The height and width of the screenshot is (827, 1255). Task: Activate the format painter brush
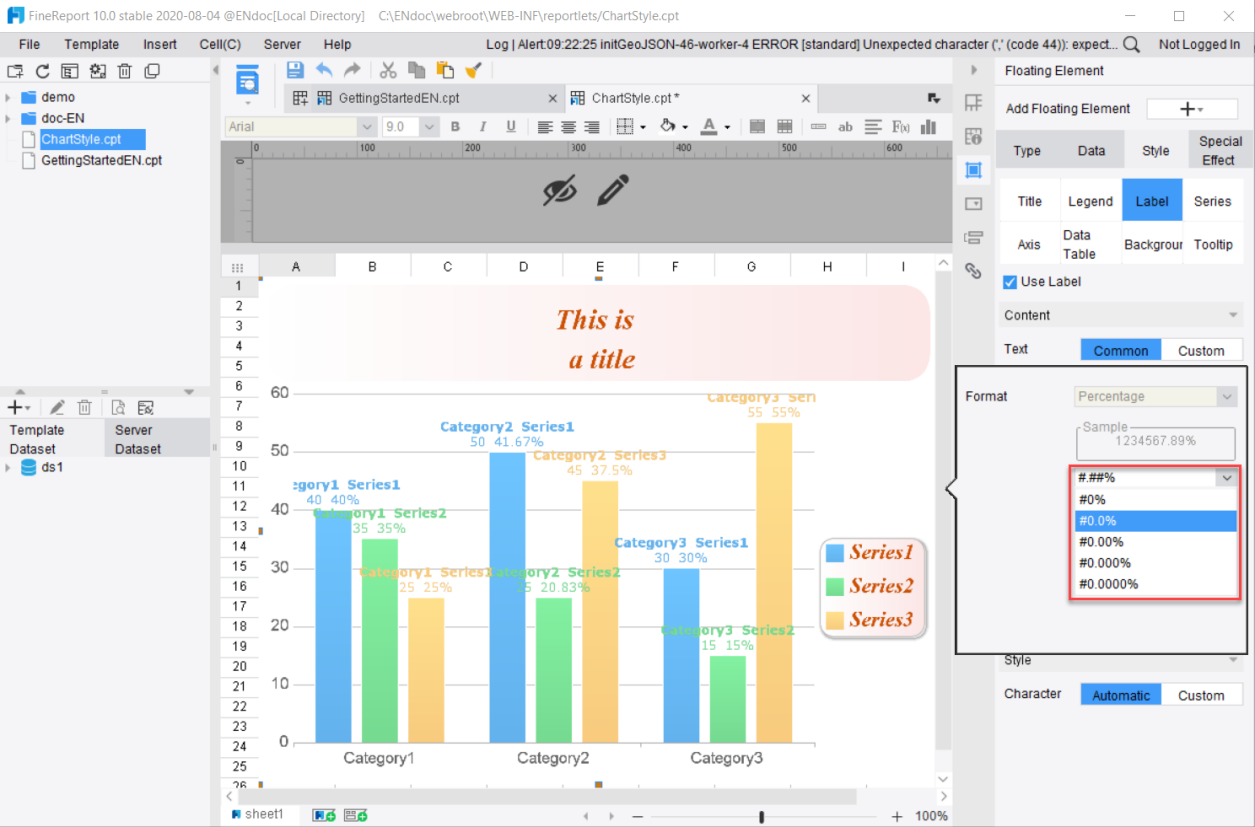click(x=474, y=70)
